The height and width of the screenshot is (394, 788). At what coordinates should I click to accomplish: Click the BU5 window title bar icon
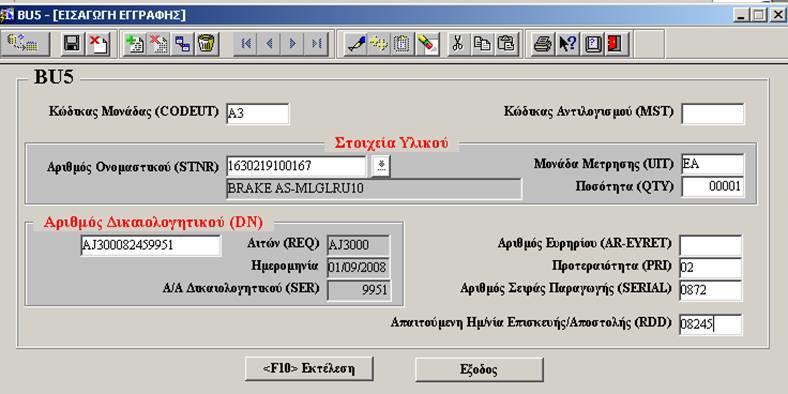point(8,15)
